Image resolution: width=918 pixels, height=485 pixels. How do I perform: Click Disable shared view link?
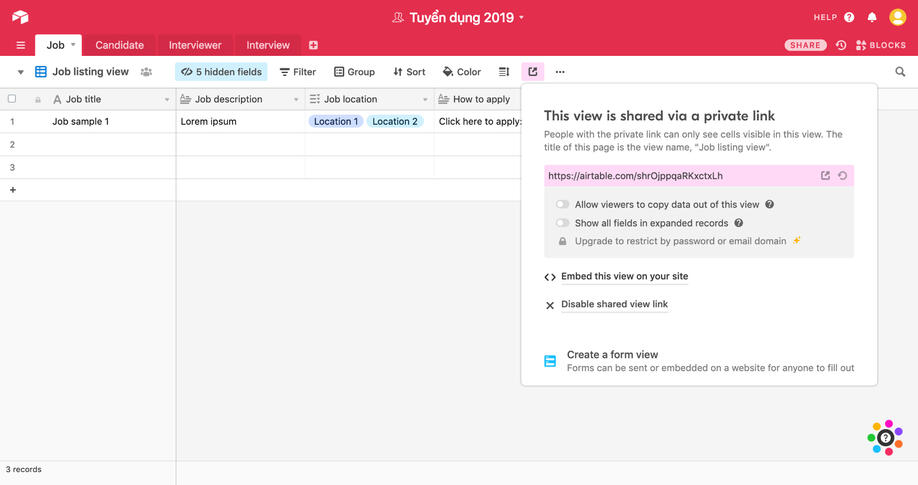pos(614,305)
